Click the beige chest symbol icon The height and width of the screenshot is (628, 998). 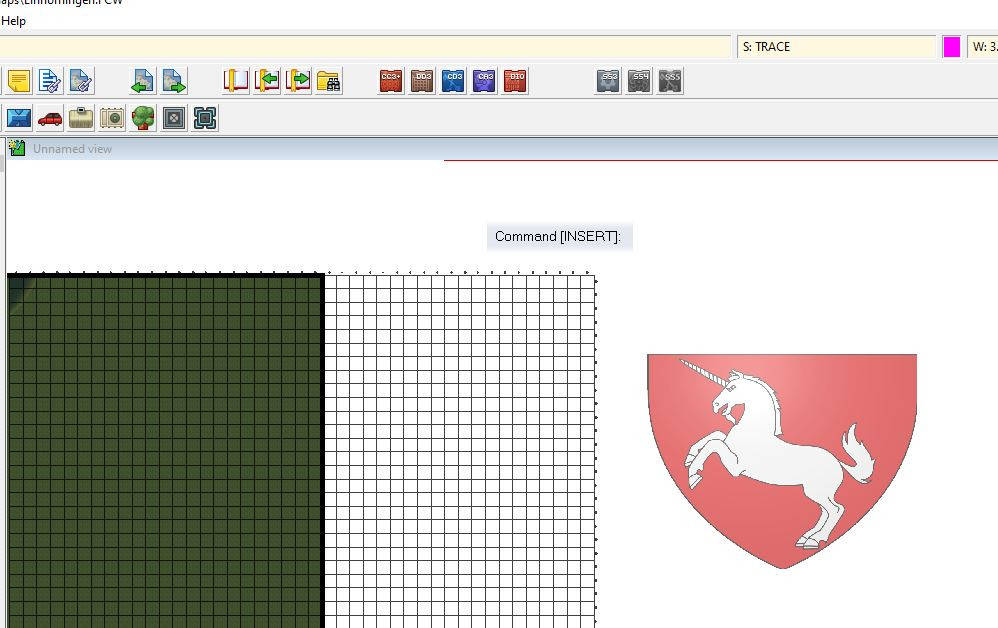click(x=81, y=118)
